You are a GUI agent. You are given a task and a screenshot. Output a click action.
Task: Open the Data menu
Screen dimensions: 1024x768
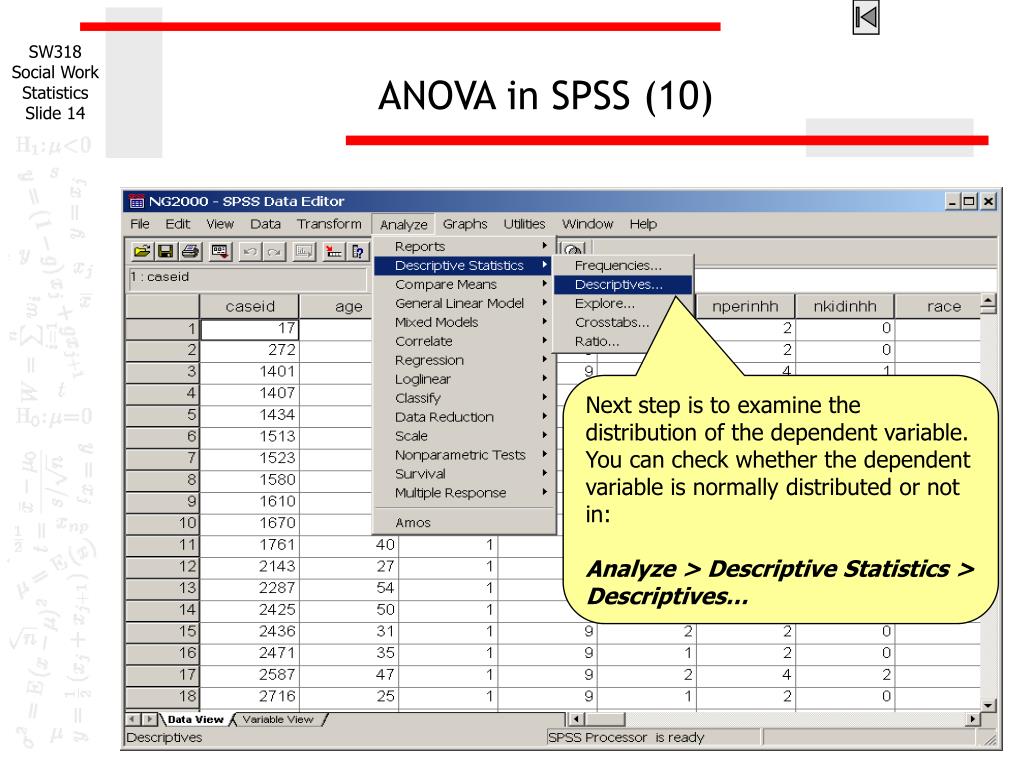[x=265, y=224]
